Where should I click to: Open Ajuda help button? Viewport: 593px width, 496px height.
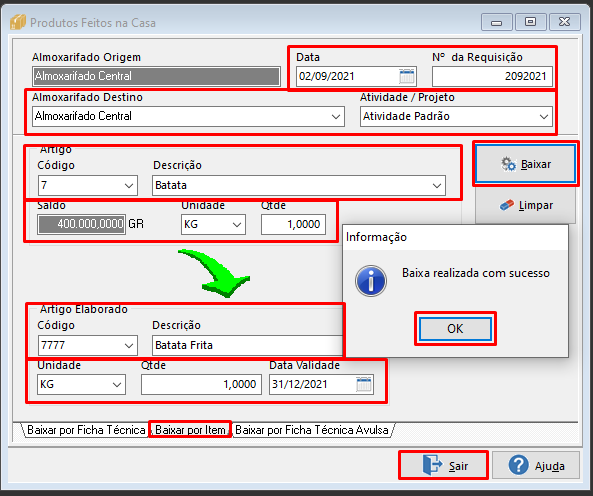coord(536,465)
